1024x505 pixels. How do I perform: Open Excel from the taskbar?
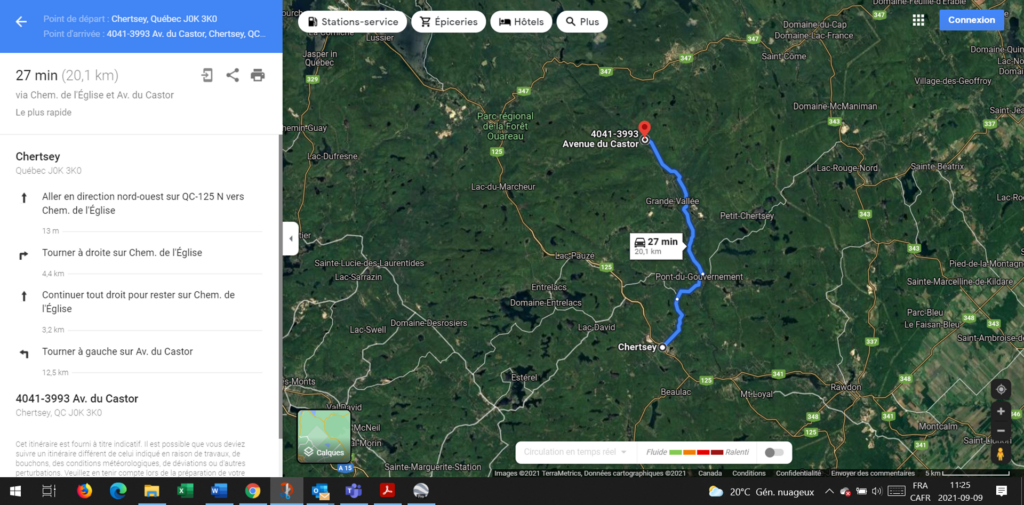point(185,491)
